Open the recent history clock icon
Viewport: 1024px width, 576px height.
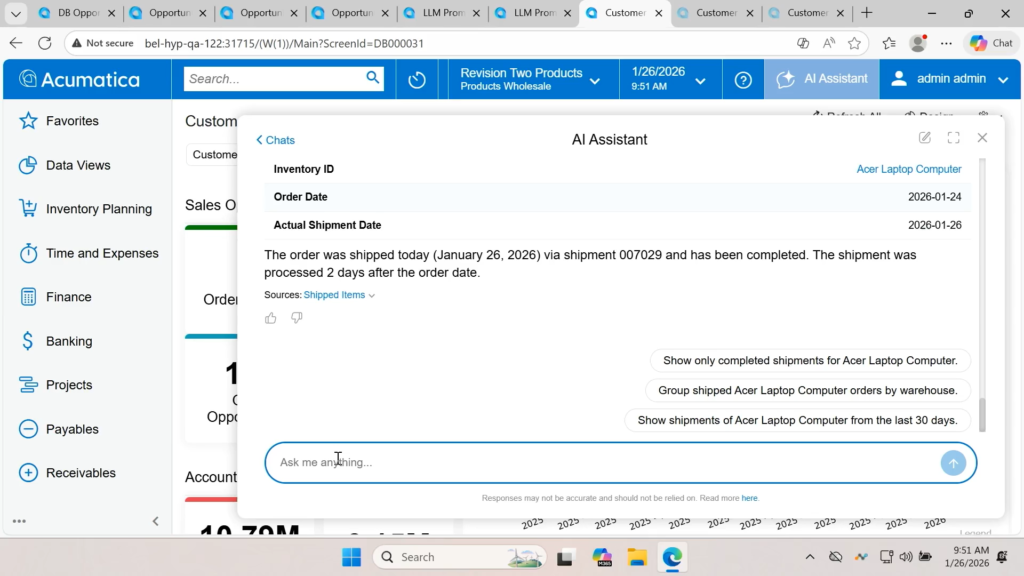coord(417,80)
